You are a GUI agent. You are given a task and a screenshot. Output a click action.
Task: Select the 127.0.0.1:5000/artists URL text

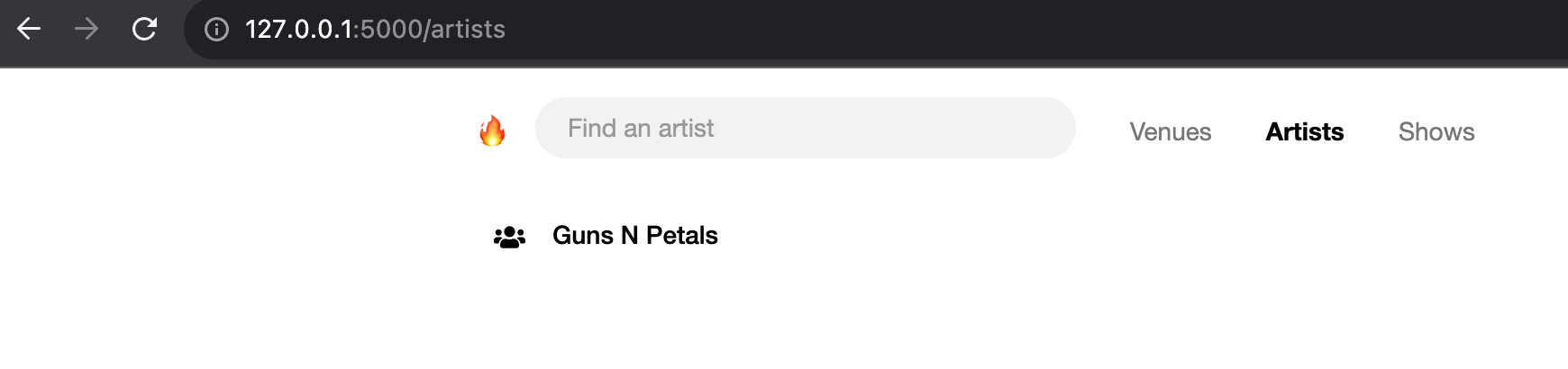(x=375, y=30)
